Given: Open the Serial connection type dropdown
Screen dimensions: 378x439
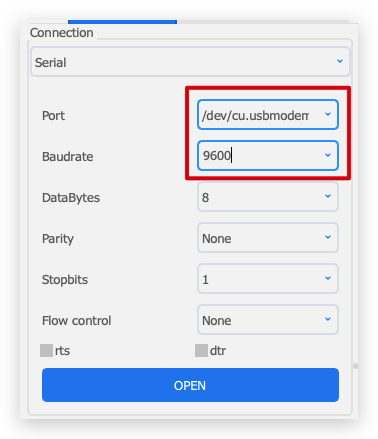Looking at the screenshot, I should (190, 62).
